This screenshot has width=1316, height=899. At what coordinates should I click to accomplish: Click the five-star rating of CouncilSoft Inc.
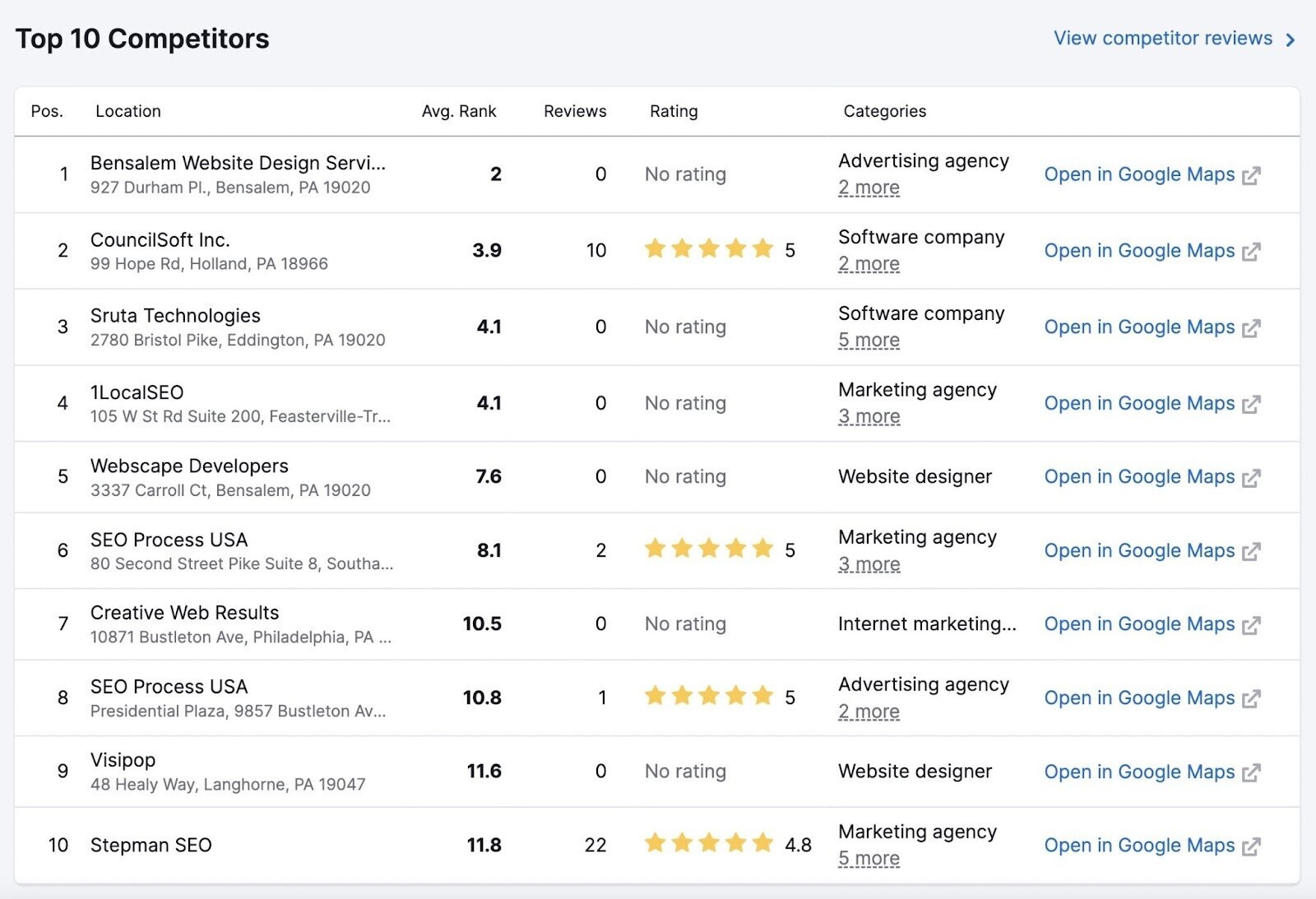(x=709, y=249)
